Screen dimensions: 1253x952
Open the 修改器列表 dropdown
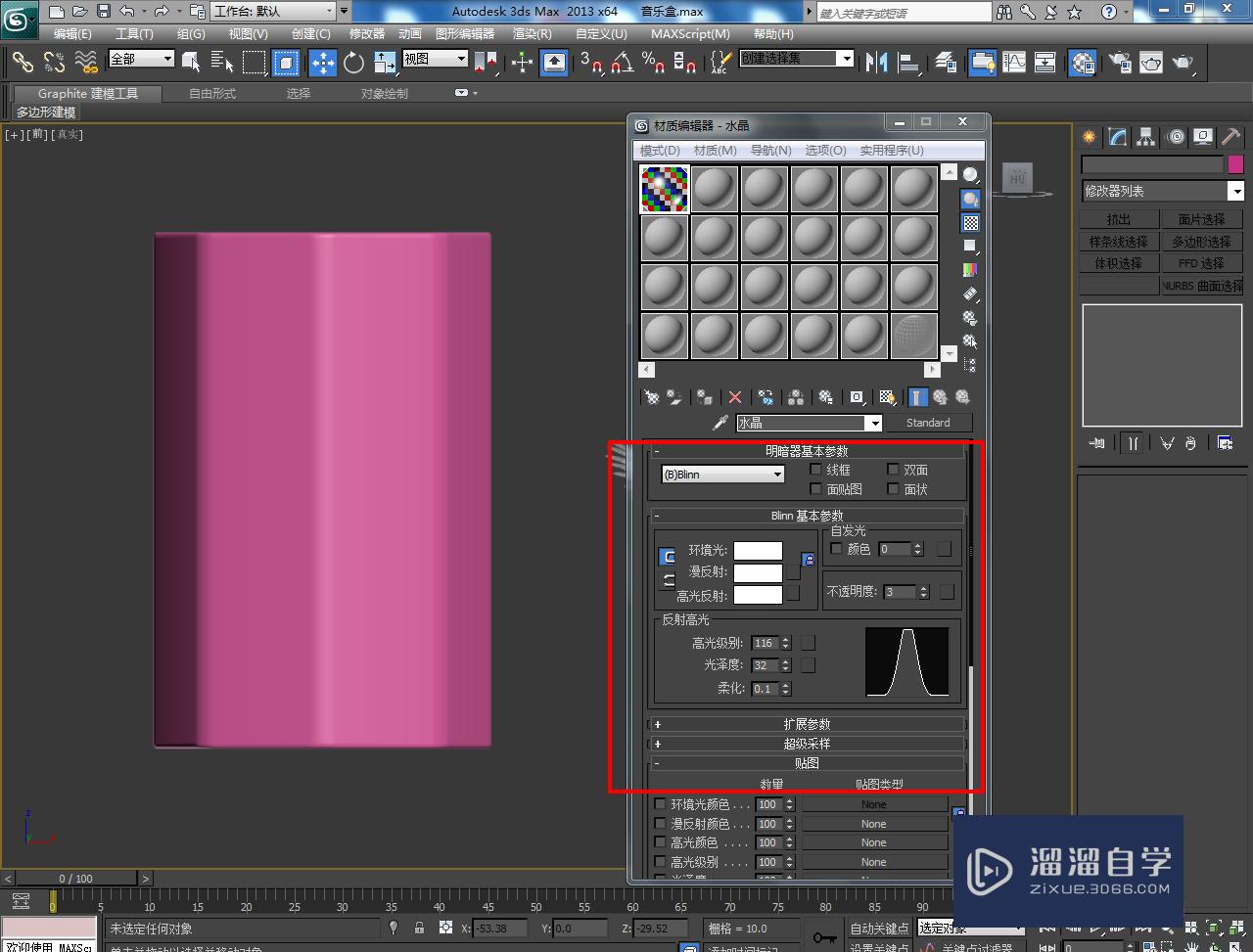click(1162, 191)
